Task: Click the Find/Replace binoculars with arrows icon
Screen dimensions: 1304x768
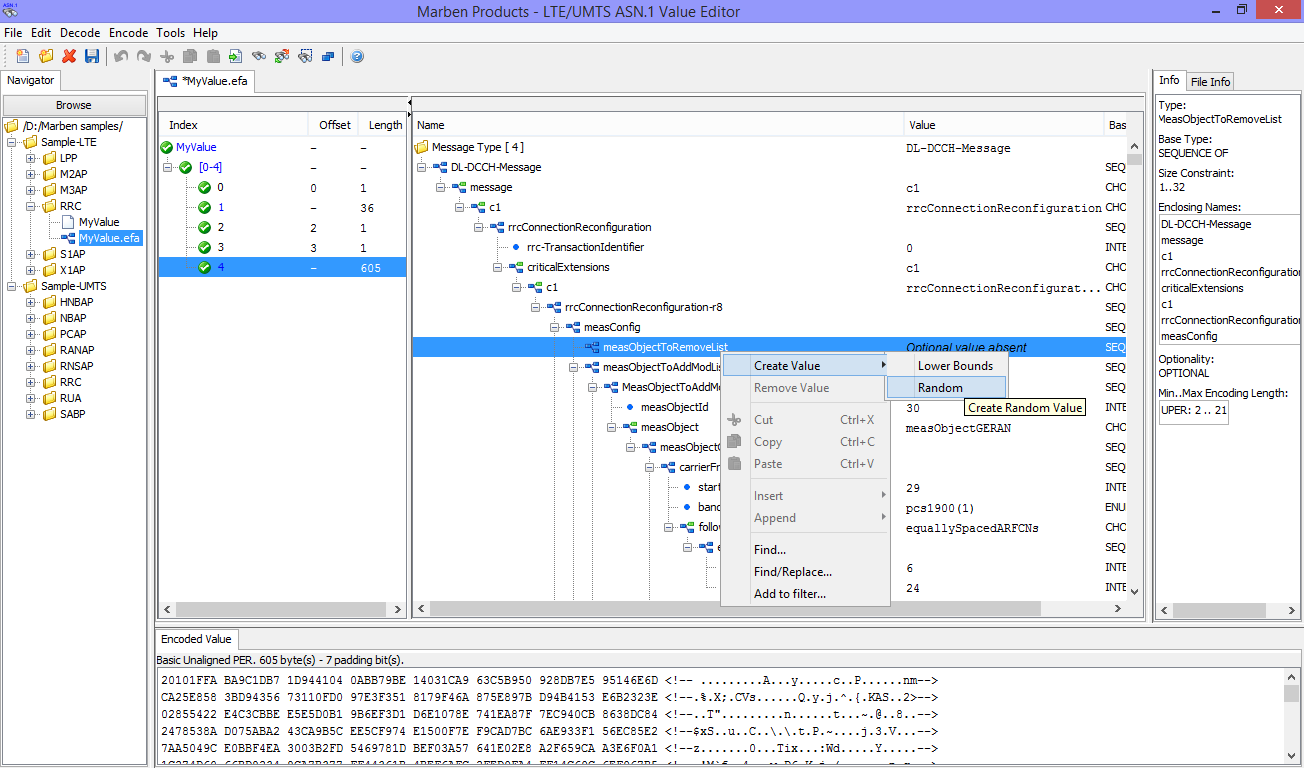Action: click(x=282, y=56)
